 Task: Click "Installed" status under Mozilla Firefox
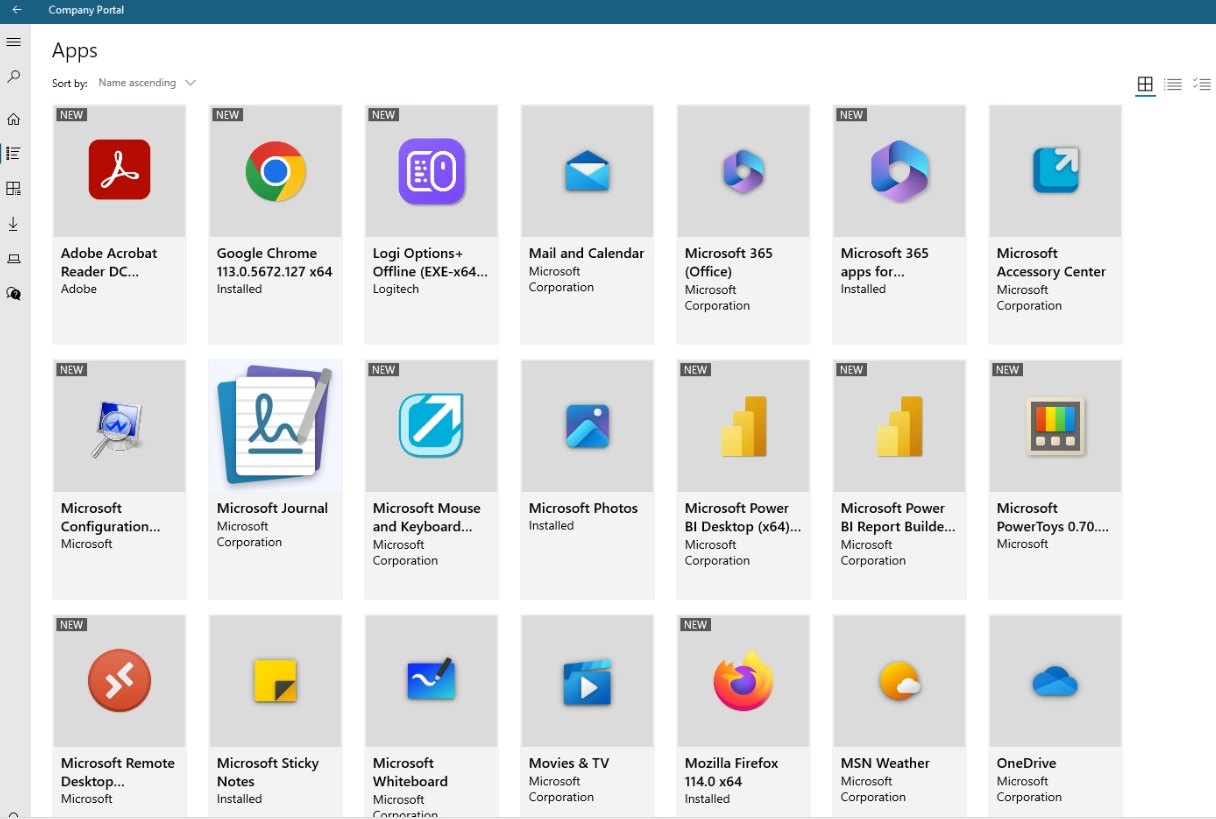tap(707, 799)
